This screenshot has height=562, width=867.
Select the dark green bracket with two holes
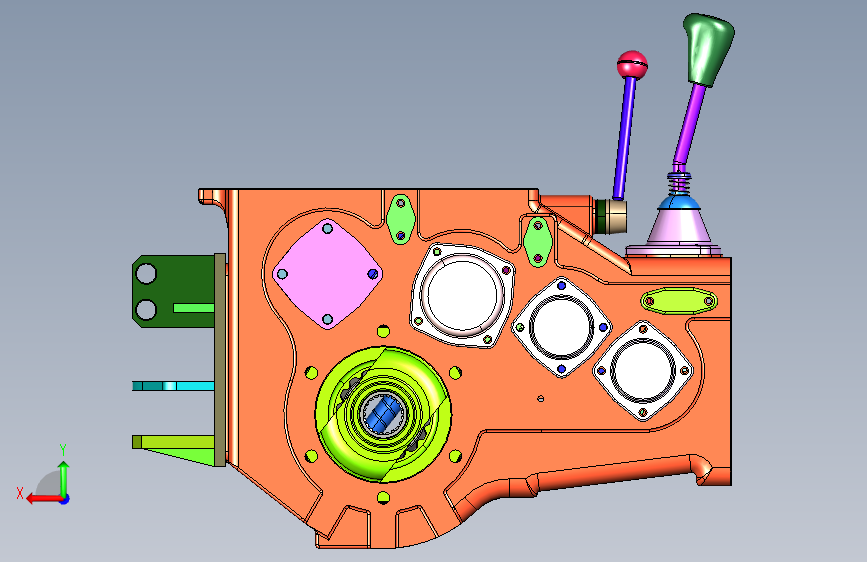click(x=173, y=291)
